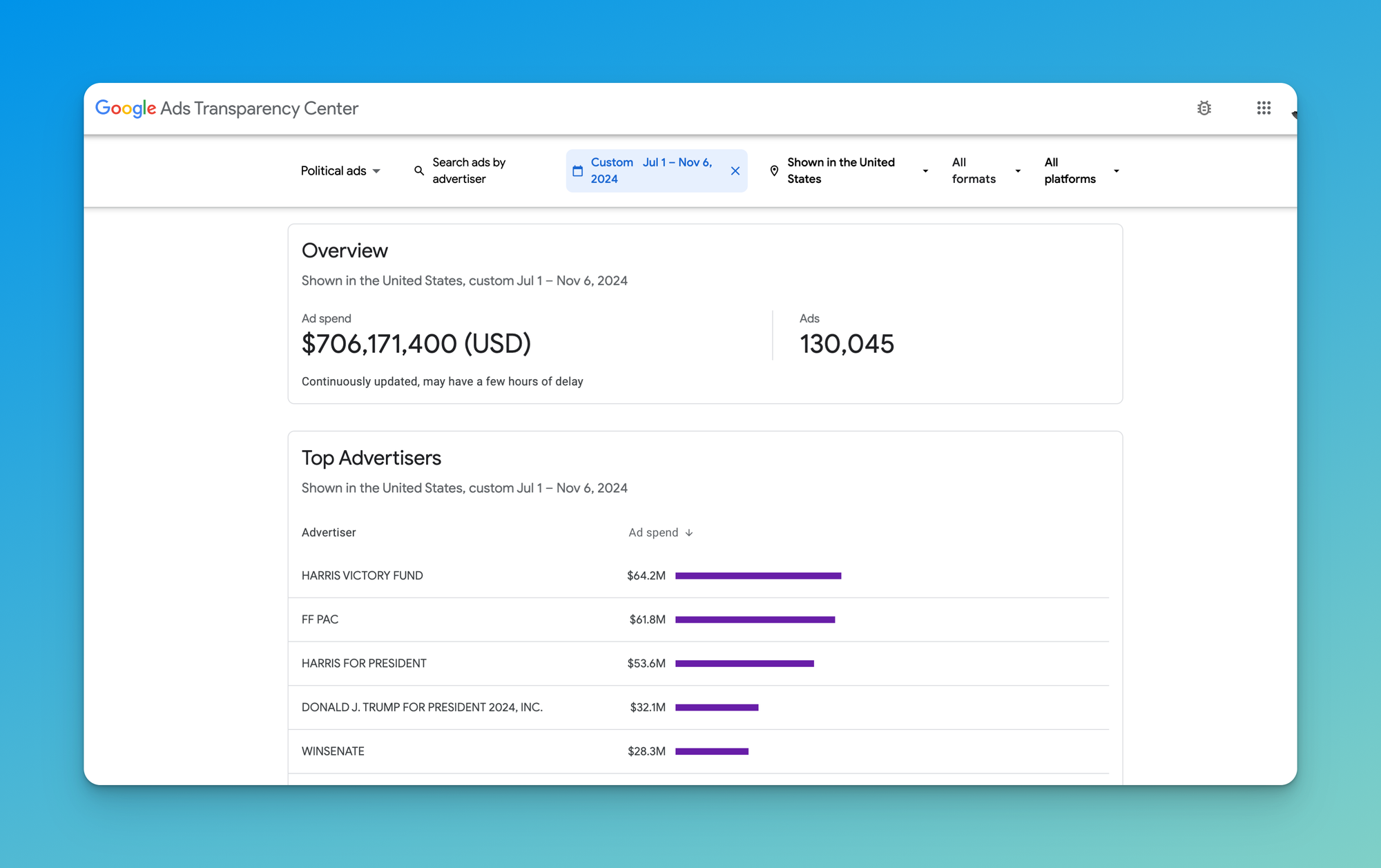Click Search ads by advertiser field

(470, 171)
